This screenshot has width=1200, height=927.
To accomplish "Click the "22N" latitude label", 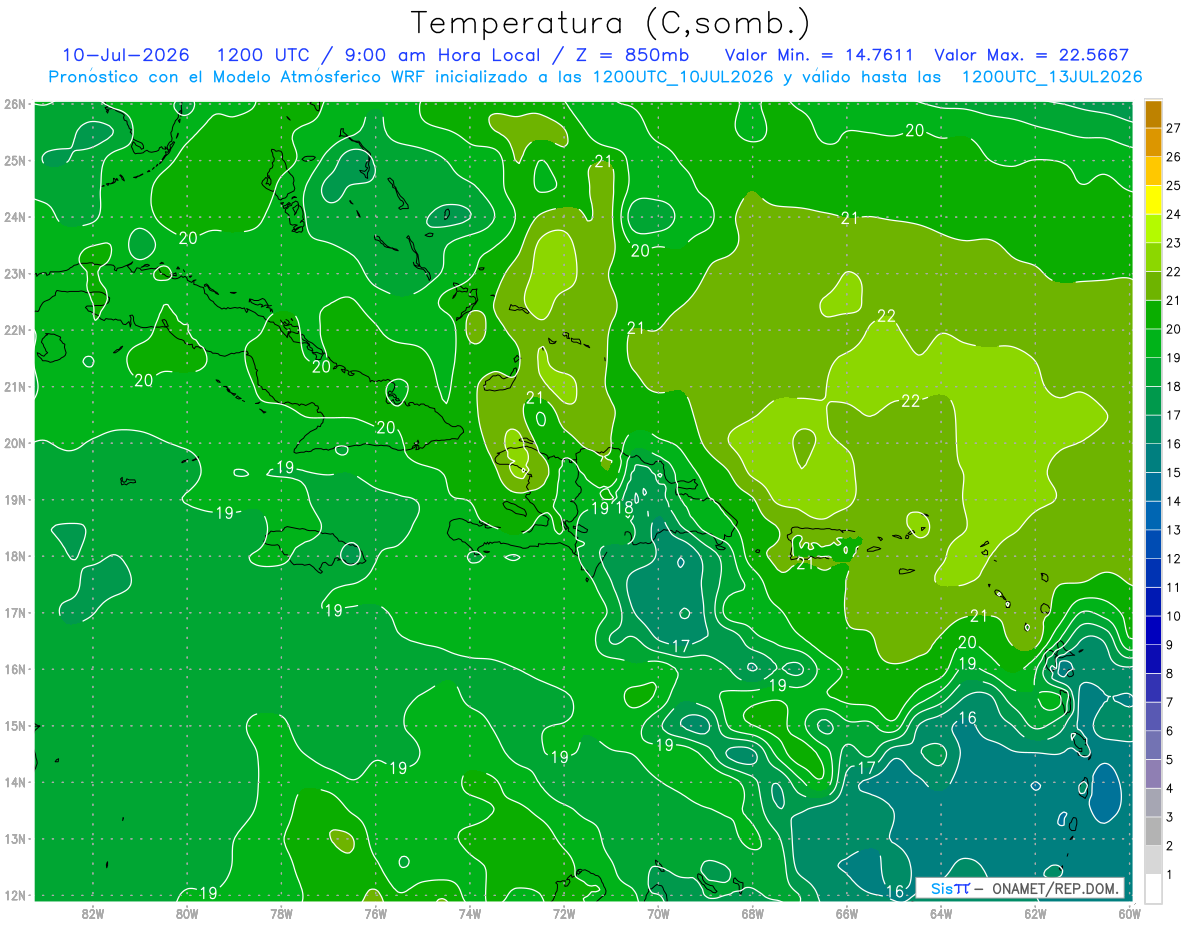I will tap(14, 330).
